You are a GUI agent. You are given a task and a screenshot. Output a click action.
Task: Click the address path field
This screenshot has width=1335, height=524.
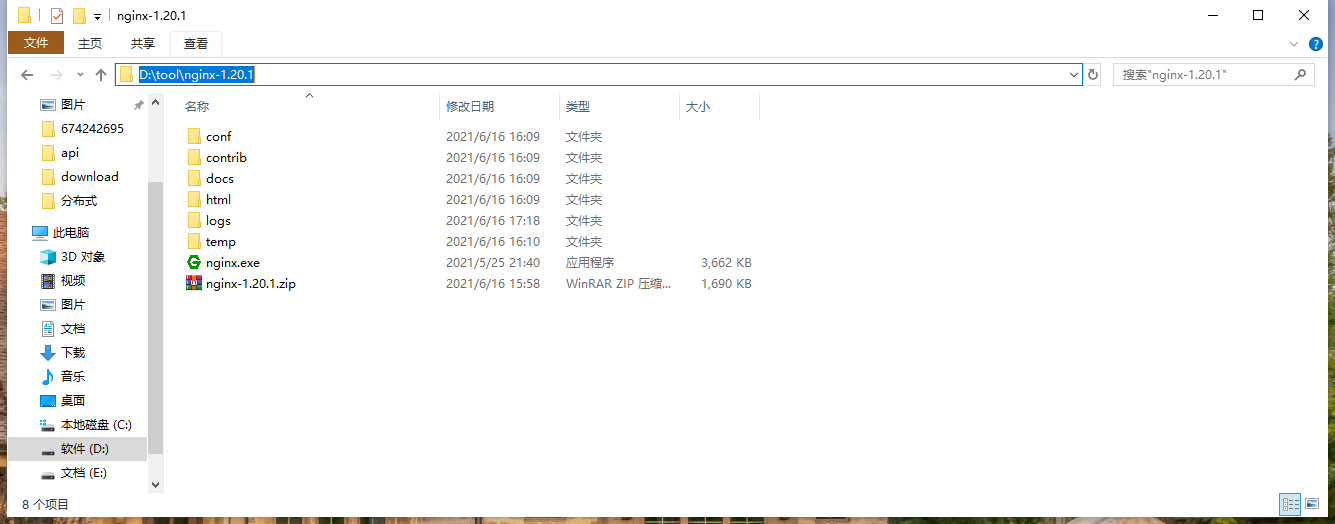click(598, 75)
